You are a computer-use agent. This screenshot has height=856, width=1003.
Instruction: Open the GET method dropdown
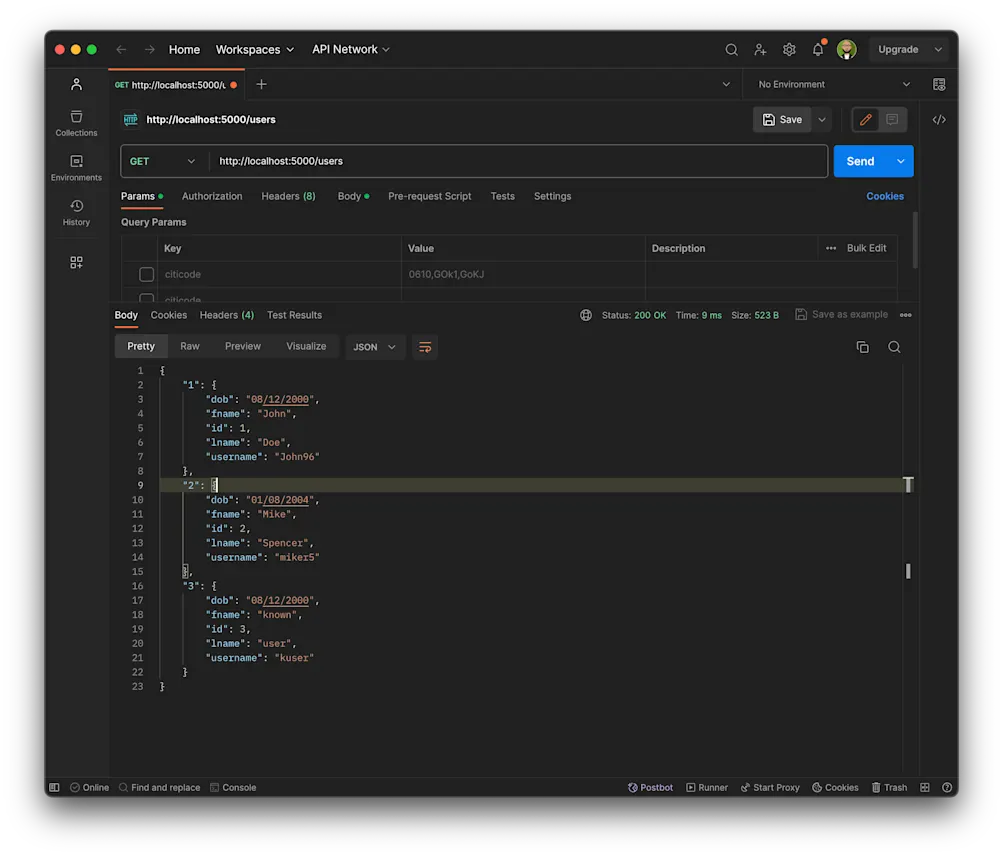click(x=163, y=160)
